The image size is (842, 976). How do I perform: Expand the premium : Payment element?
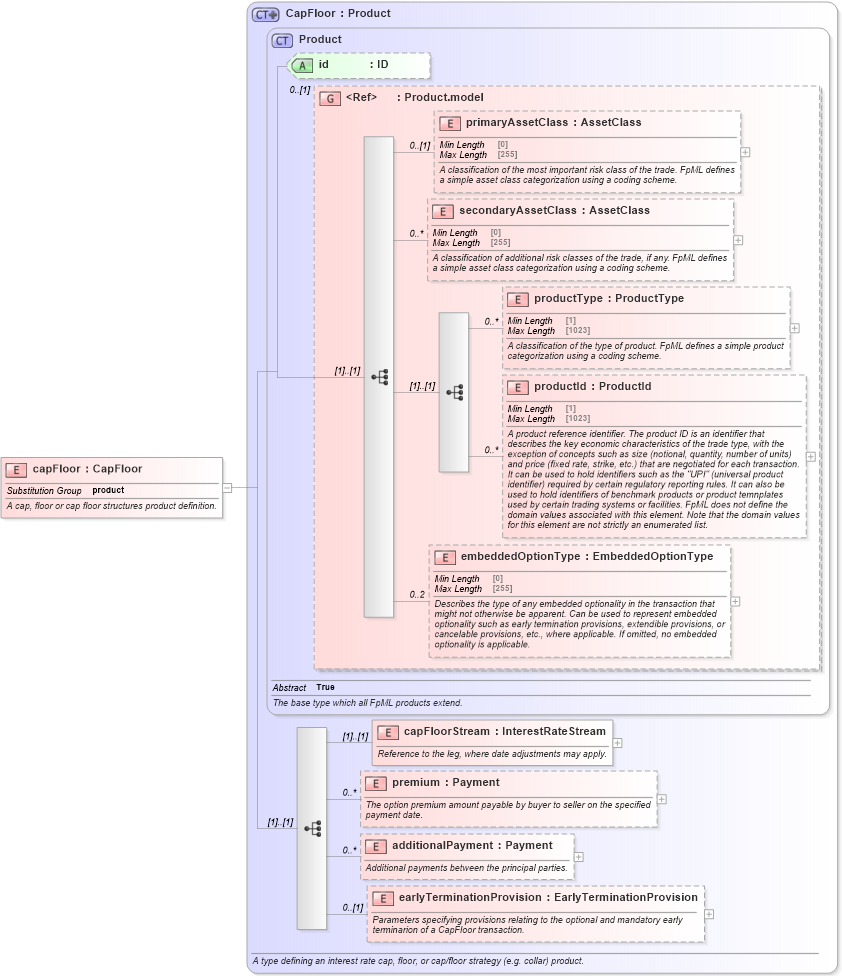660,798
